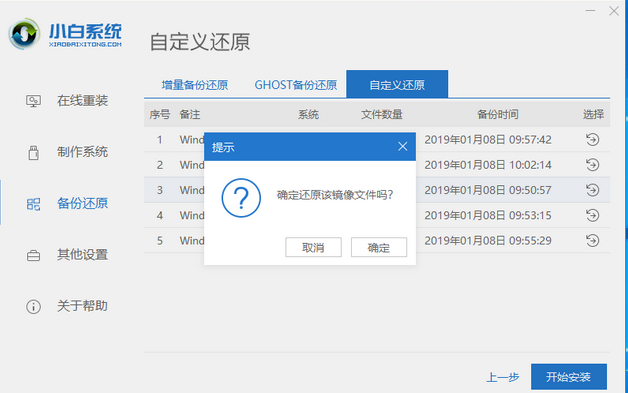The image size is (628, 393).
Task: Click restore icon for 09:57:42 backup
Action: [x=592, y=139]
